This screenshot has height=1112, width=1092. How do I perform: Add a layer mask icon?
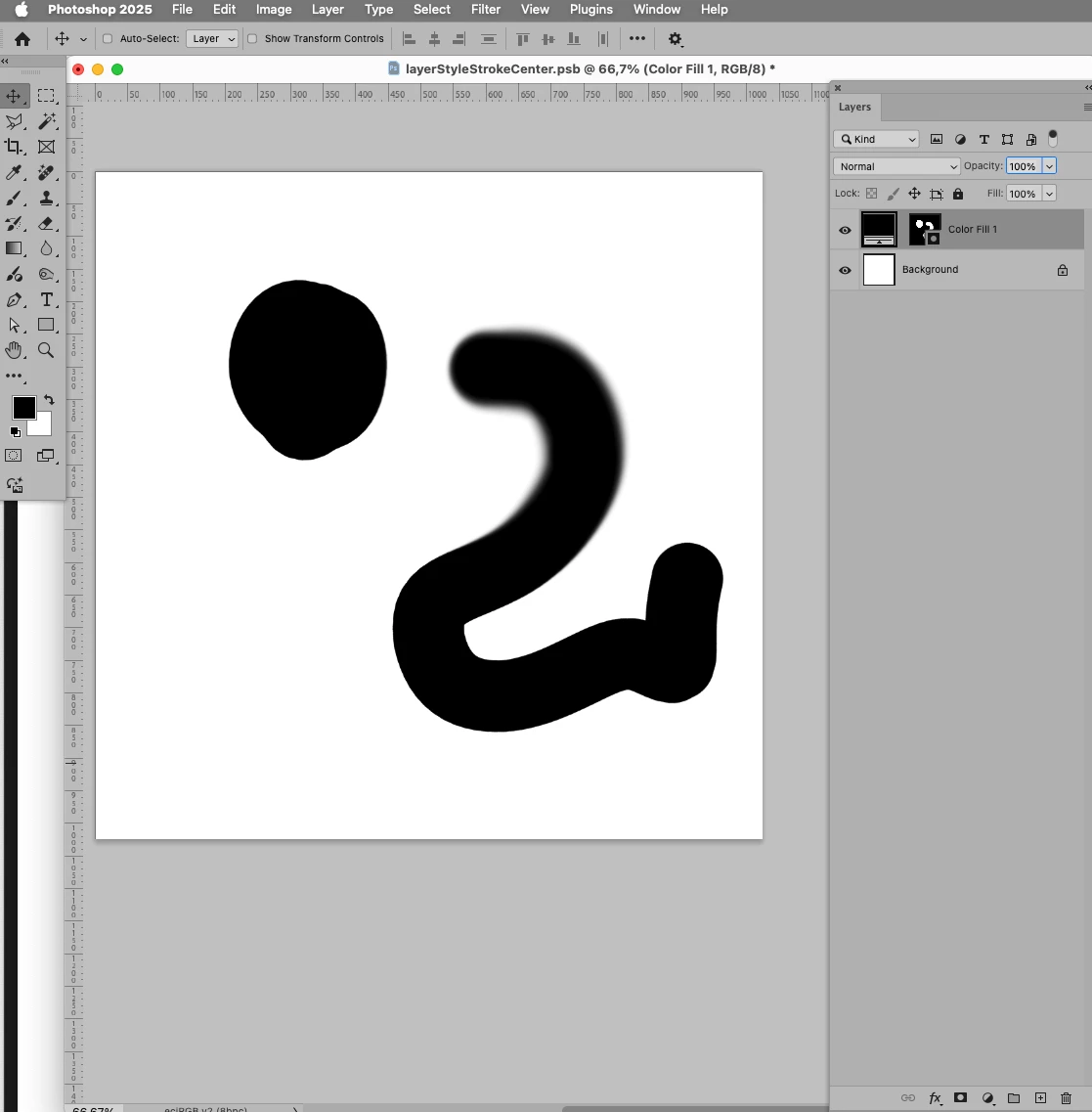tap(960, 1097)
